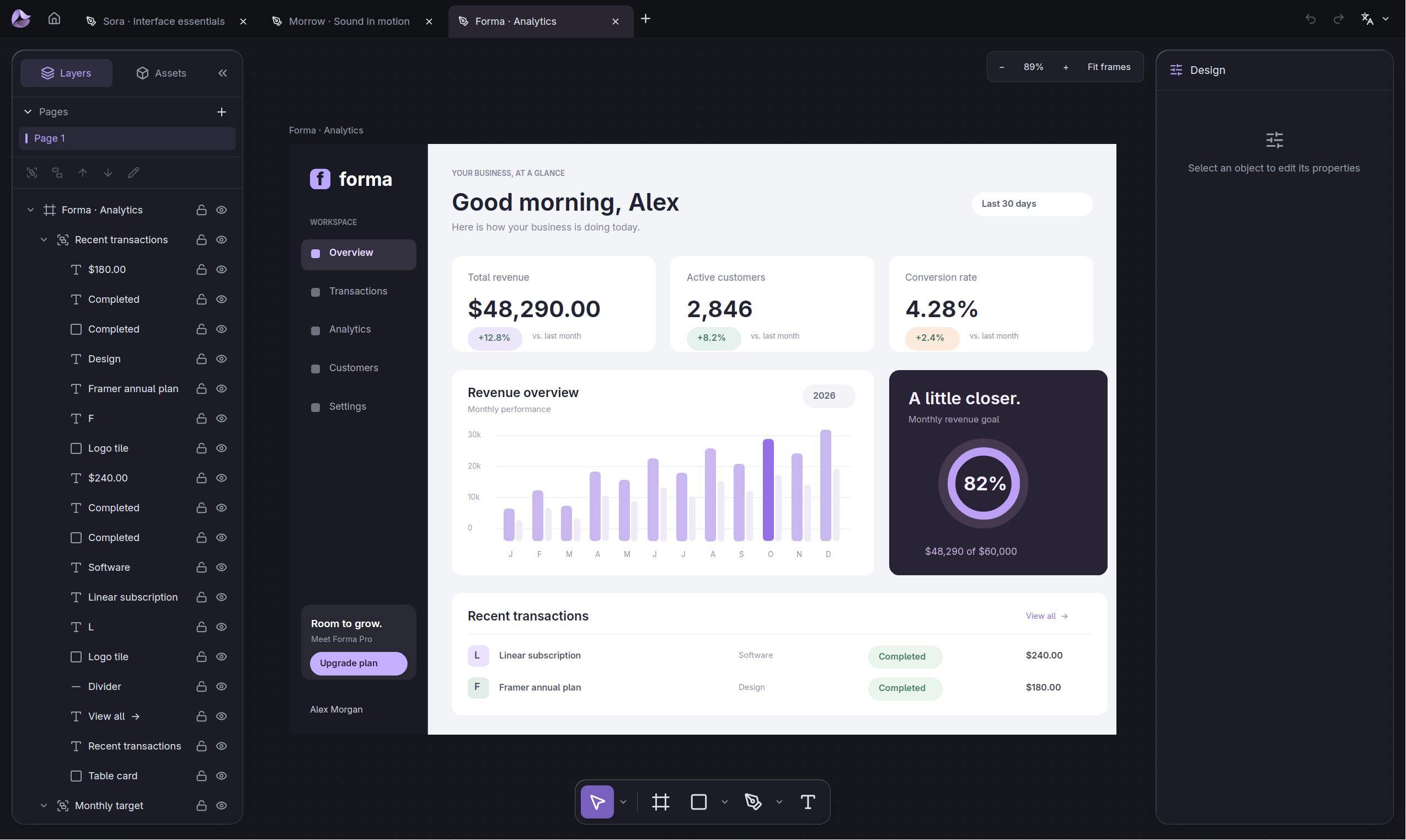Add a new page with plus icon
The width and height of the screenshot is (1406, 840).
pos(221,112)
